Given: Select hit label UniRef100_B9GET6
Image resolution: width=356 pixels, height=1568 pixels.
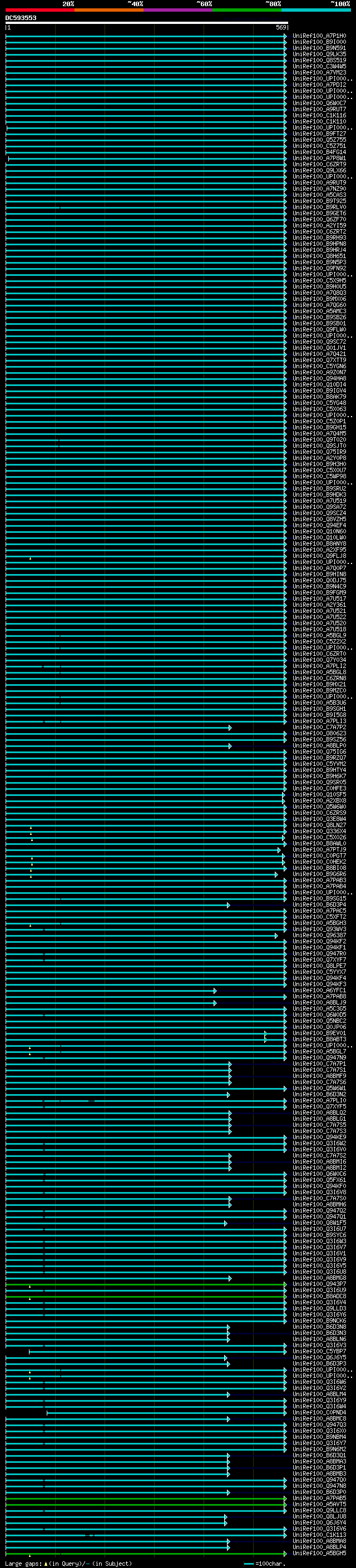Looking at the screenshot, I should point(319,213).
